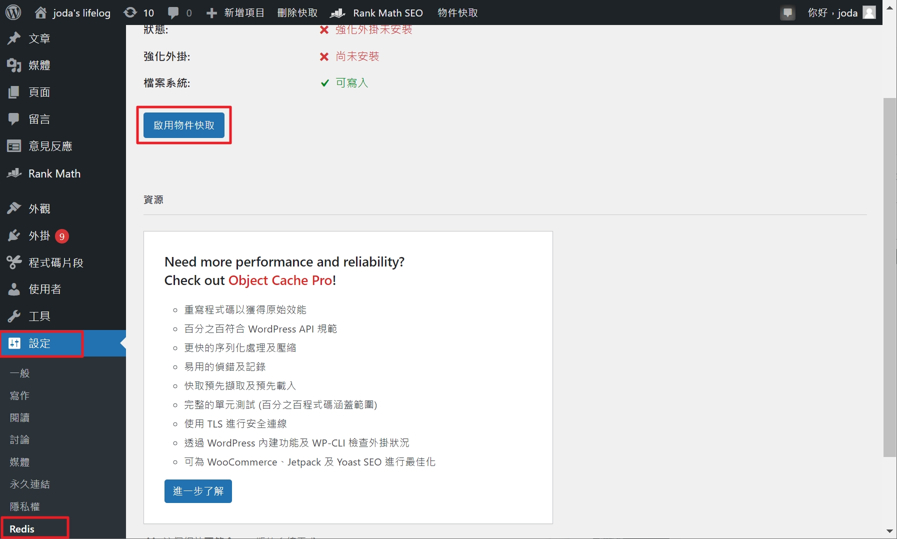Viewport: 897px width, 539px height.
Task: Click the pushpin icon for 文章
Action: [x=14, y=38]
